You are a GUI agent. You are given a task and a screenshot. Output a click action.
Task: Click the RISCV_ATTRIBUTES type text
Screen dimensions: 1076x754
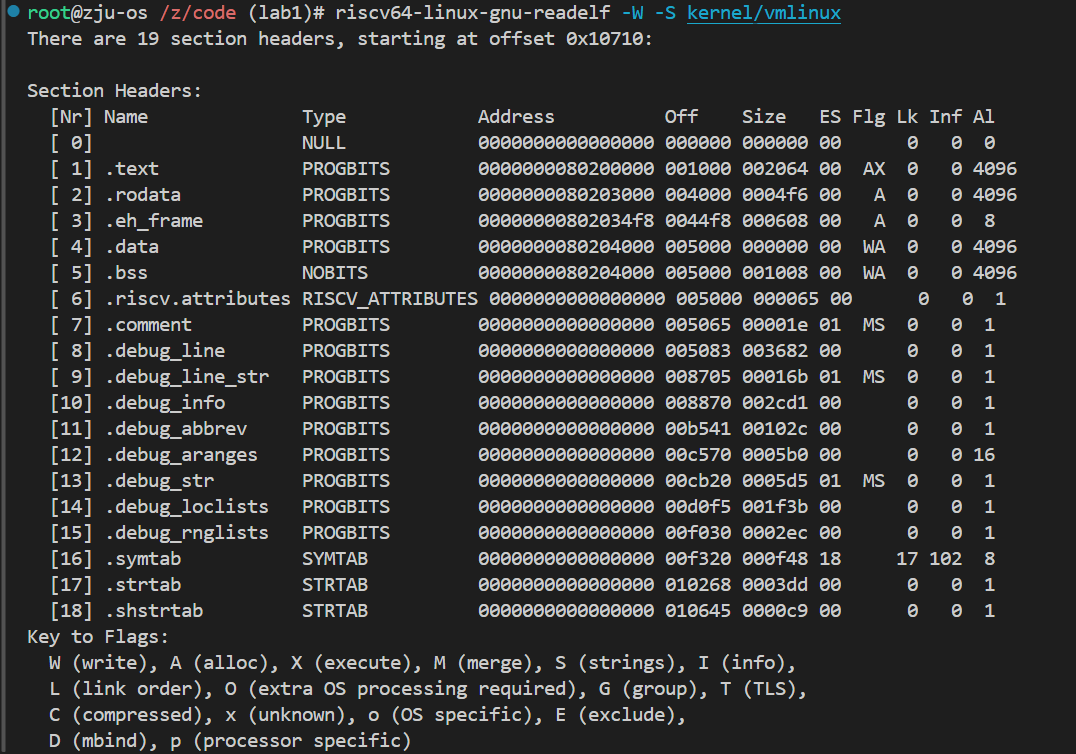(390, 299)
